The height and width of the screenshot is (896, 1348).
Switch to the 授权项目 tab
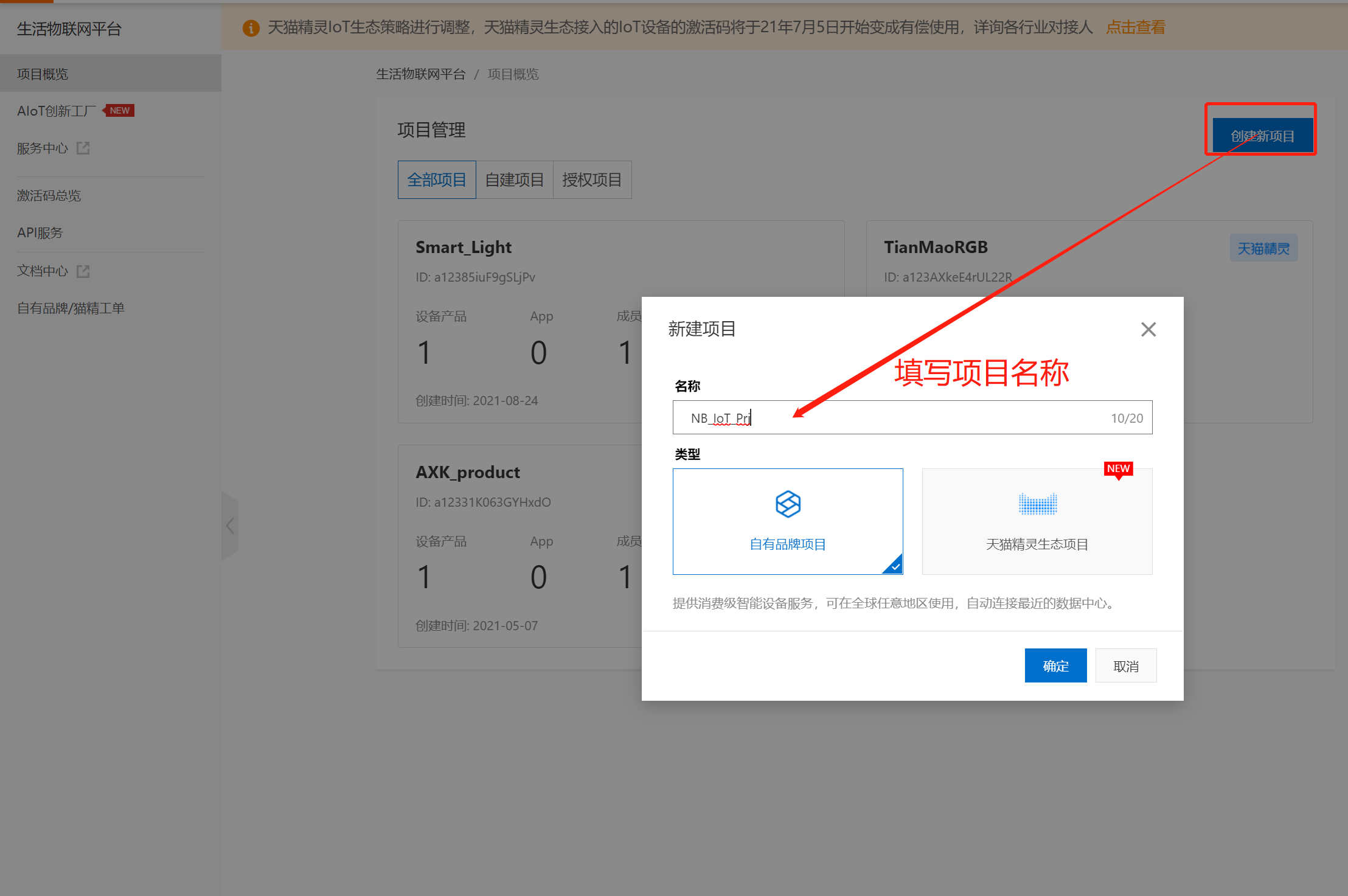(592, 179)
